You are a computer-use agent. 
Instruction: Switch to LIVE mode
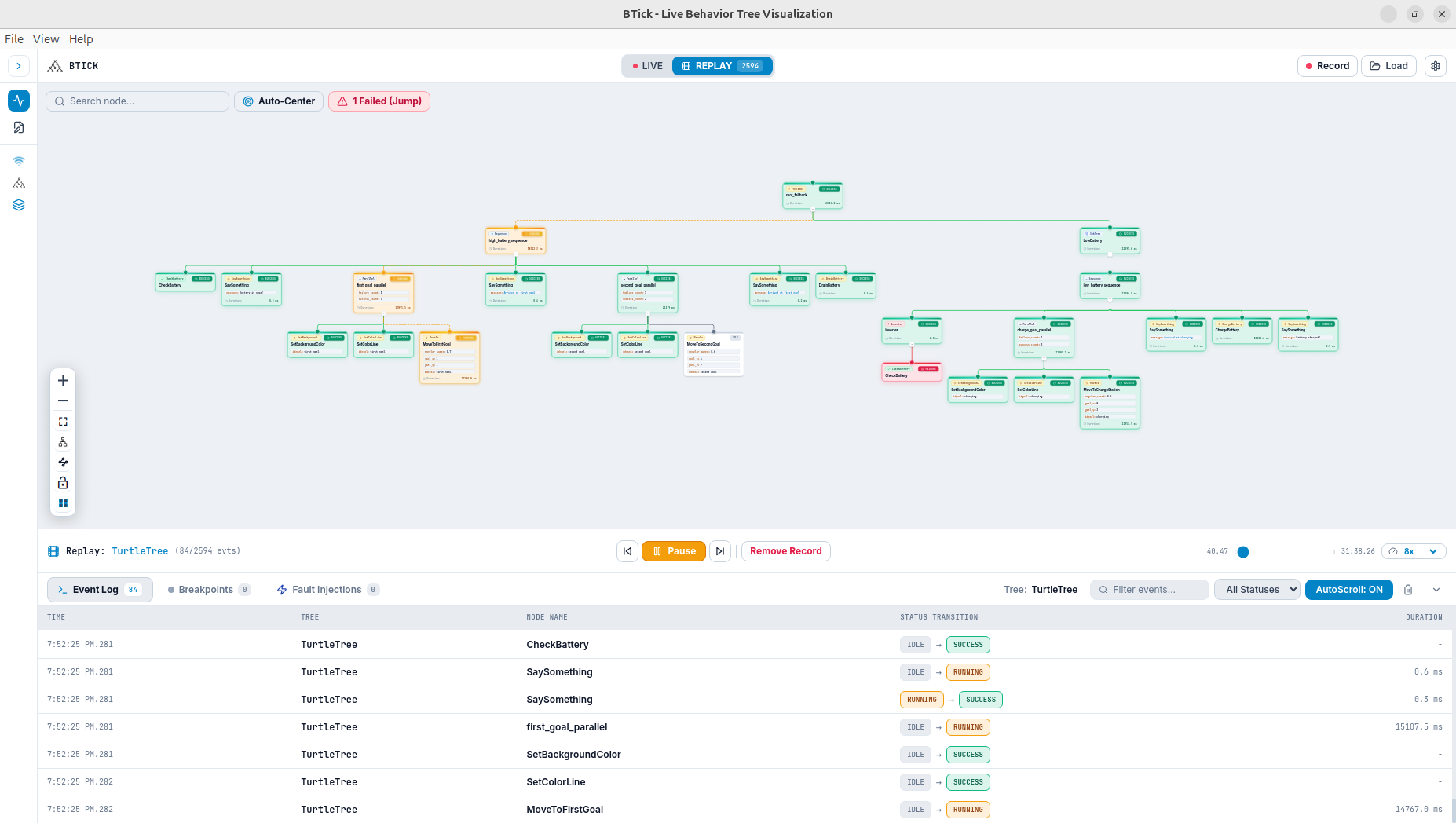click(648, 66)
